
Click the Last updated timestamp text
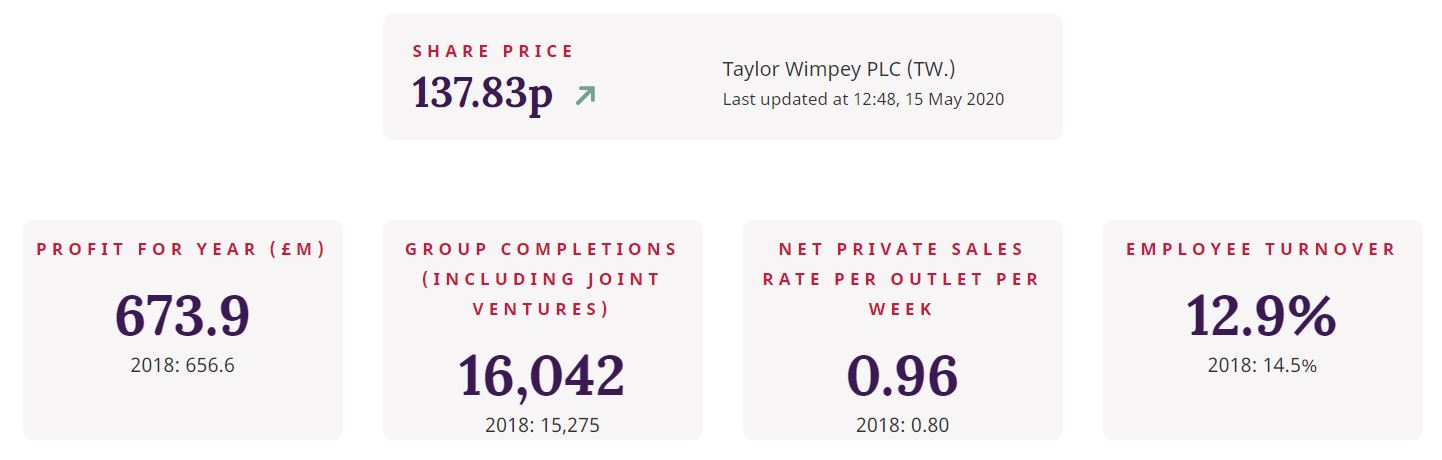[863, 99]
